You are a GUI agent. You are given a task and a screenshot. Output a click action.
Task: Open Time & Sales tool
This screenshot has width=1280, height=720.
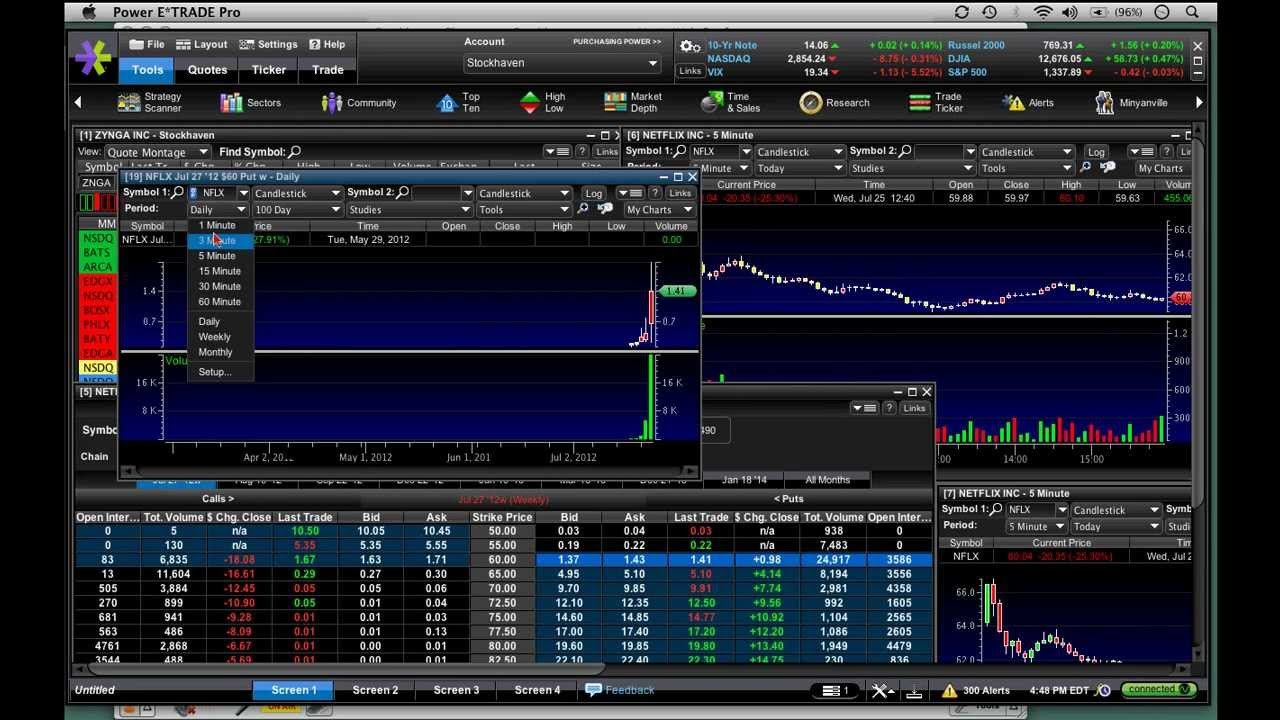[x=731, y=102]
